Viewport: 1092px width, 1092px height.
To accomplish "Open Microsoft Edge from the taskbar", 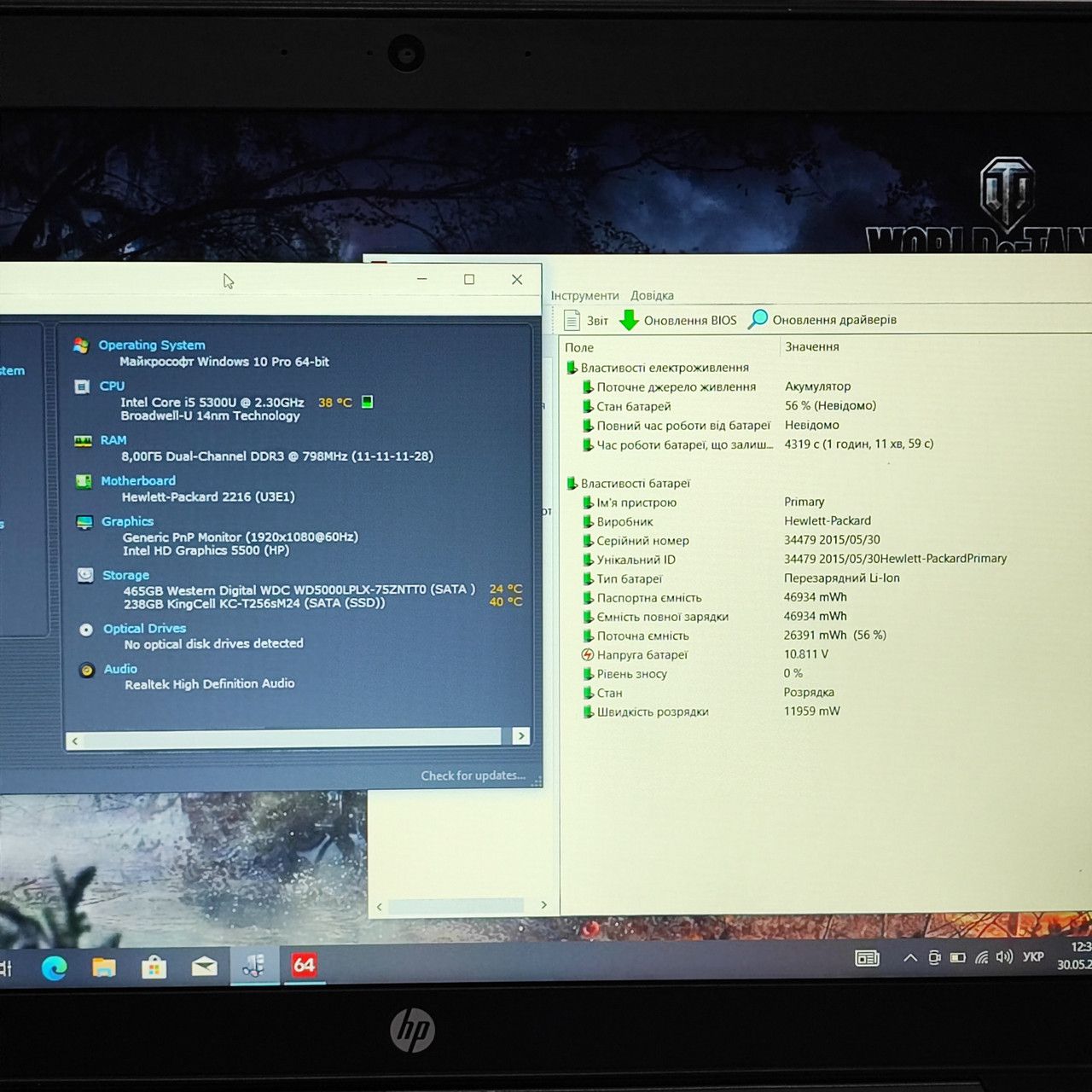I will (x=55, y=967).
